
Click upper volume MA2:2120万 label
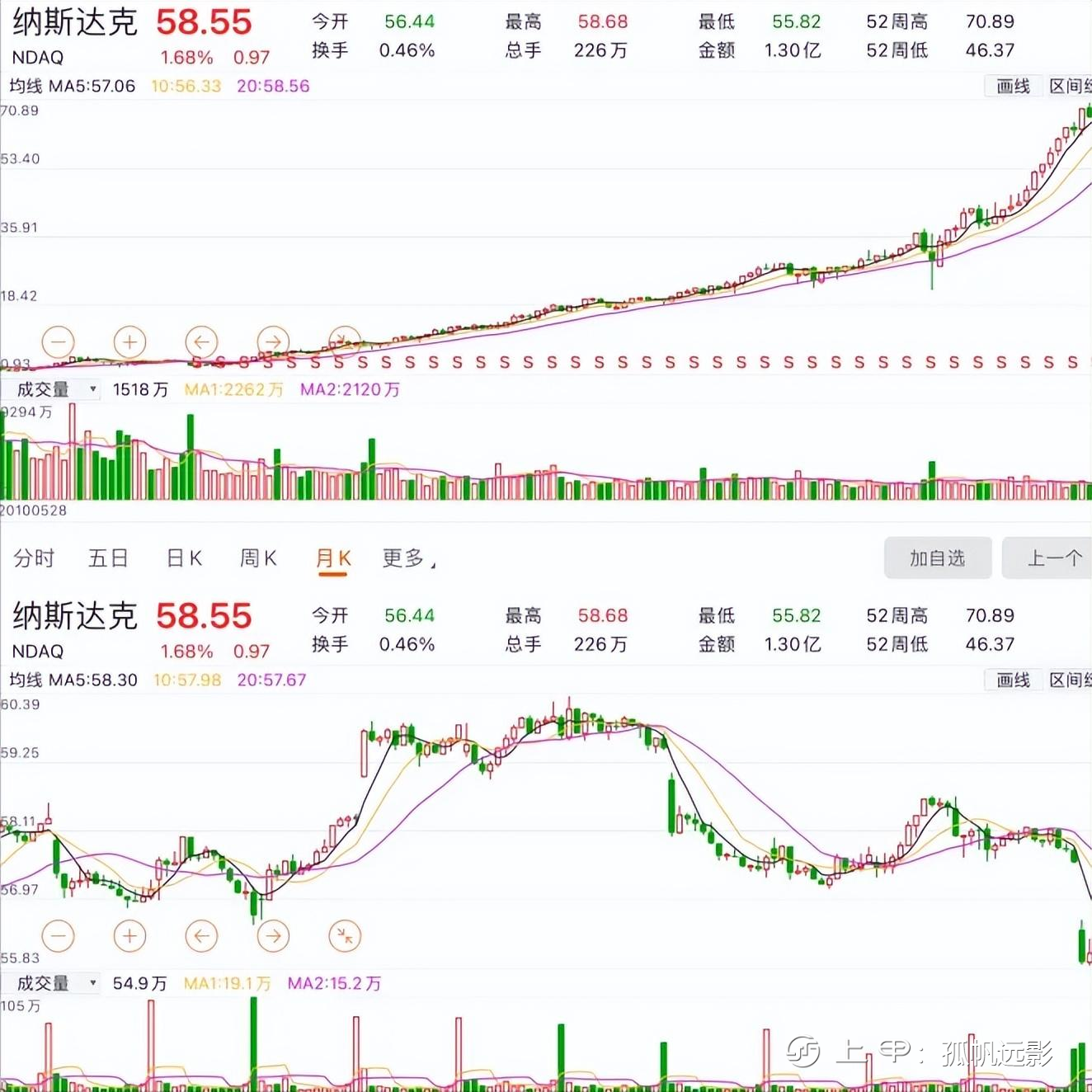pos(350,389)
